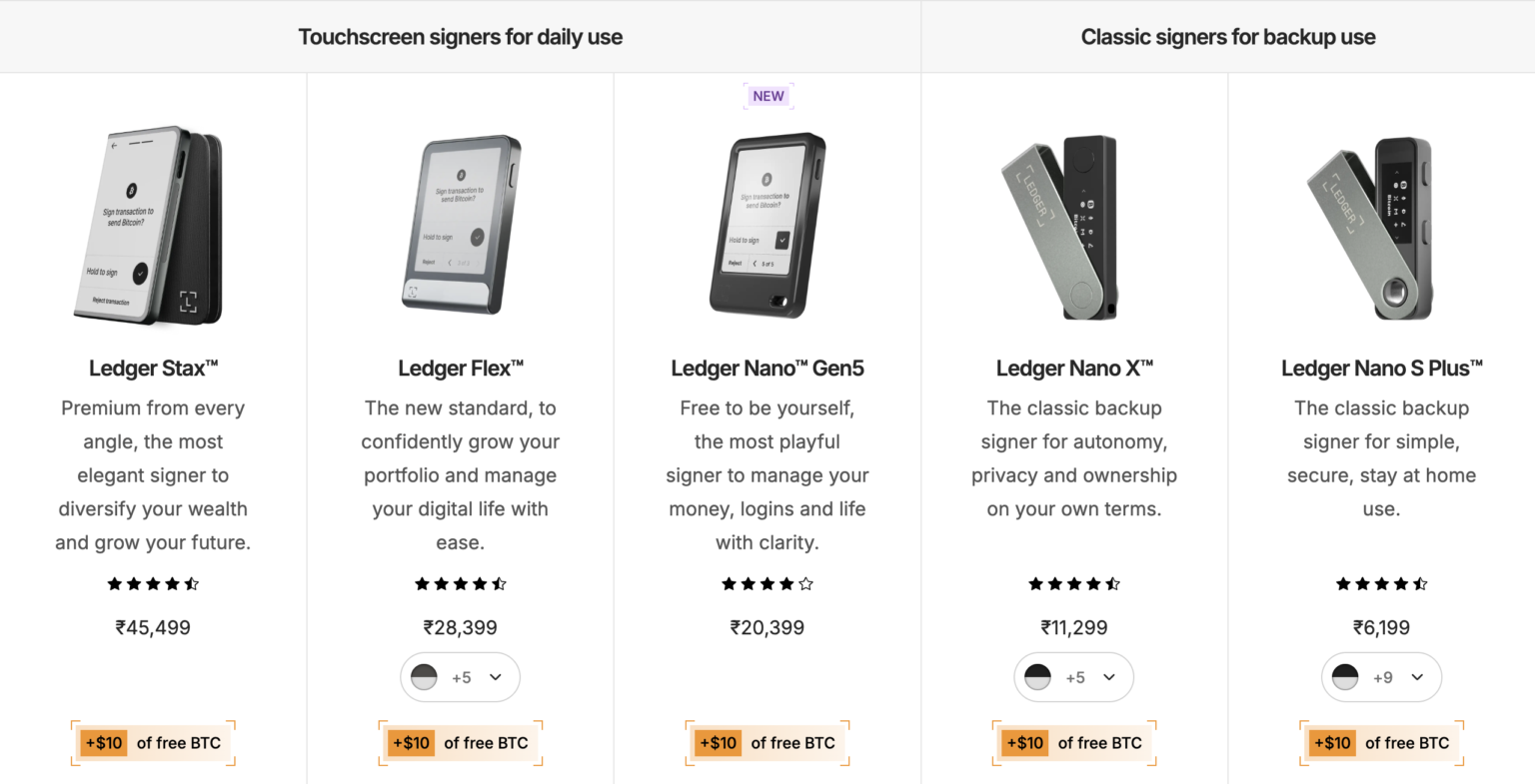Click the Ledger Nano X device image

pos(1061,228)
